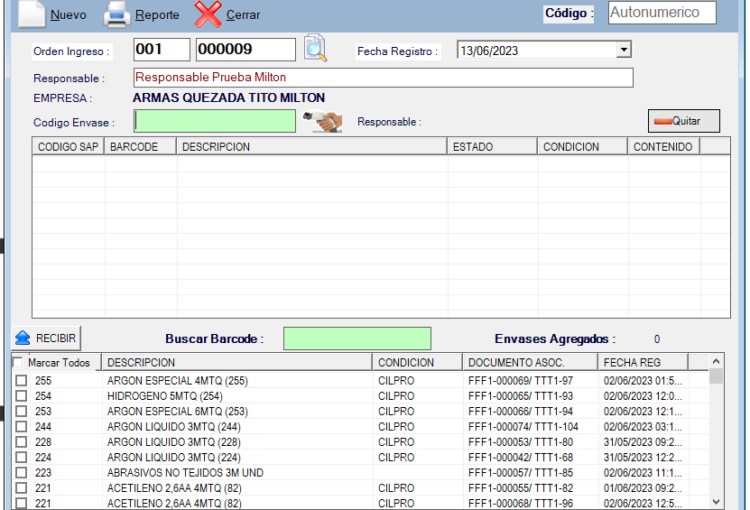Select the checkbox for row 223
750x510 pixels.
click(x=21, y=473)
